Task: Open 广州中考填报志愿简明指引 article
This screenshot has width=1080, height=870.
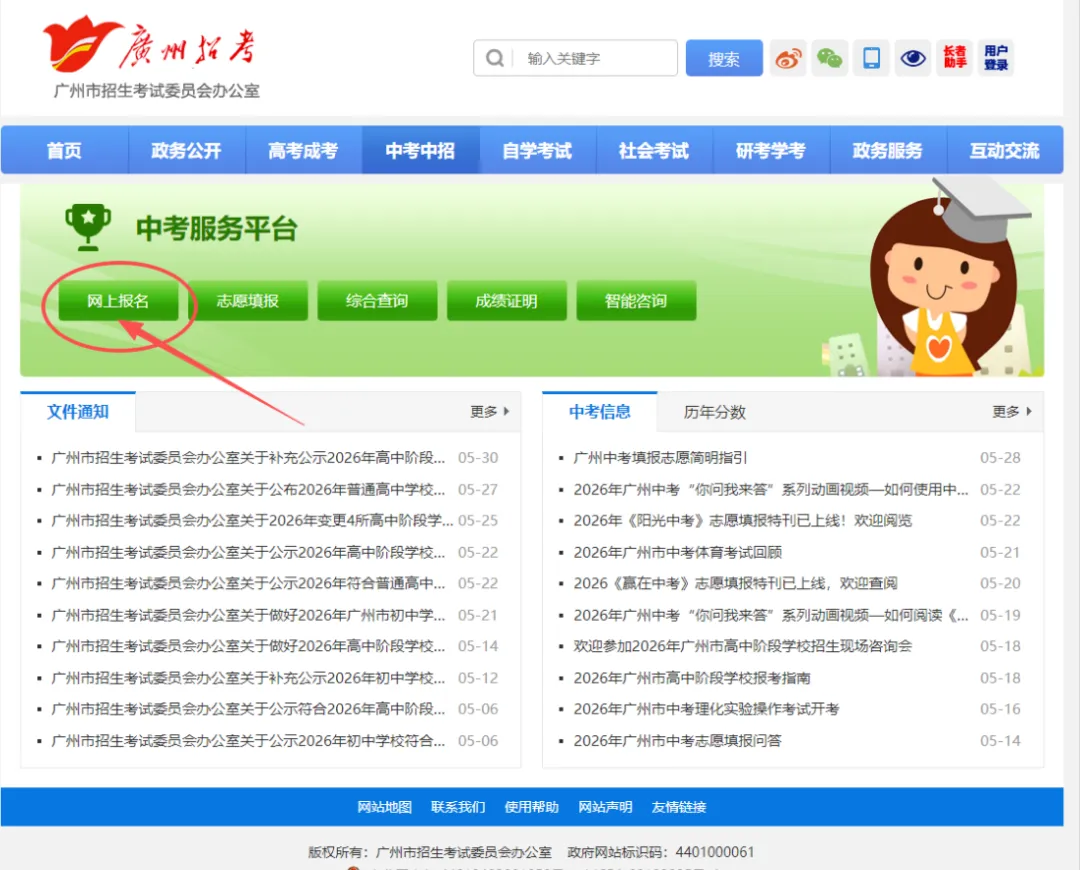Action: click(661, 457)
